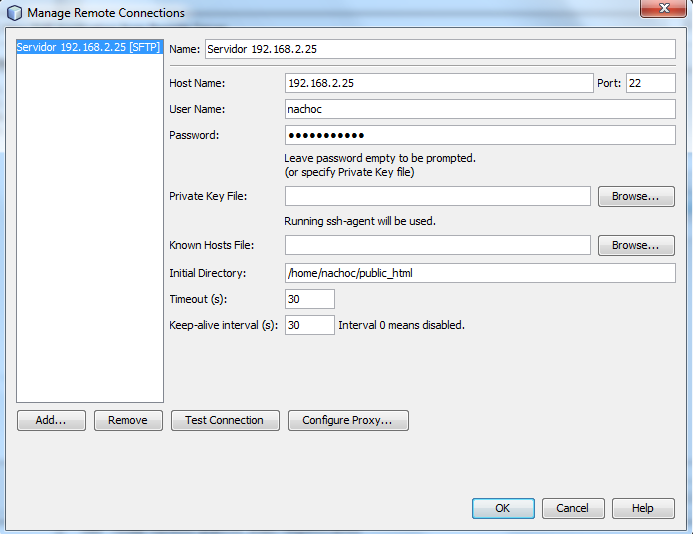The image size is (693, 534).
Task: Focus the Keep-alive interval field
Action: (309, 325)
